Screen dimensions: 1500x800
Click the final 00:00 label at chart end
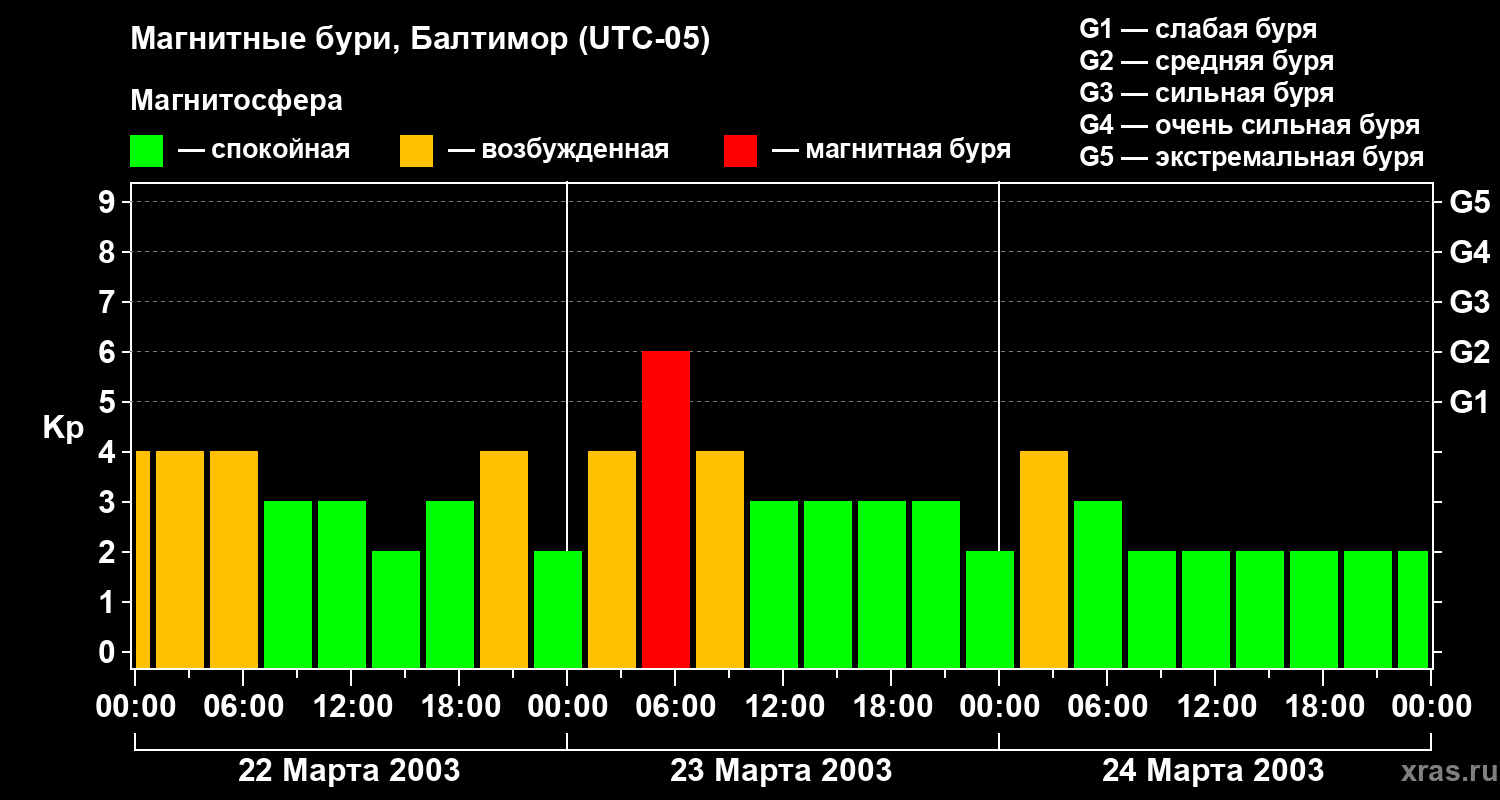1431,707
